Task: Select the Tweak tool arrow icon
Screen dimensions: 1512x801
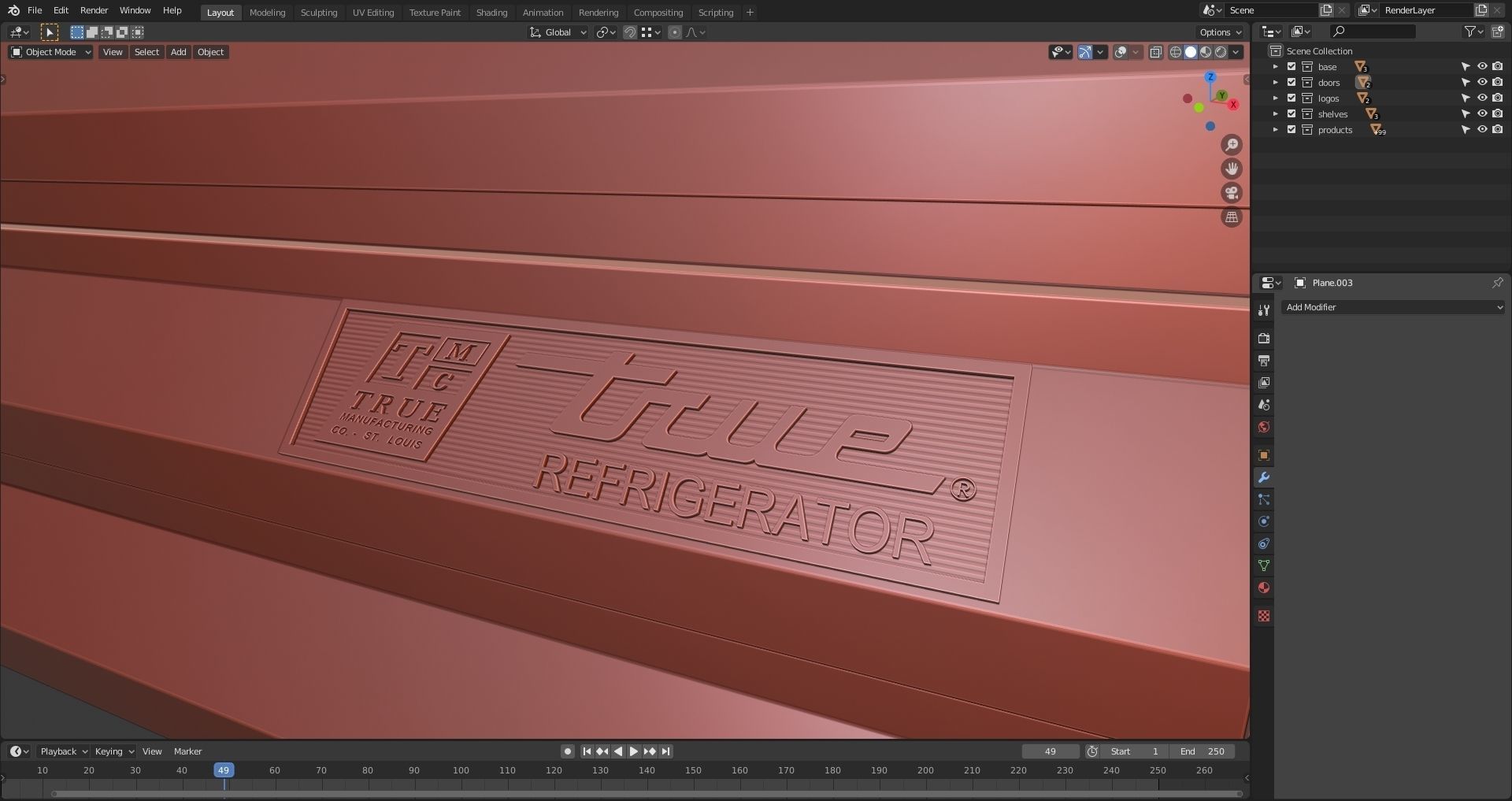Action: click(49, 32)
